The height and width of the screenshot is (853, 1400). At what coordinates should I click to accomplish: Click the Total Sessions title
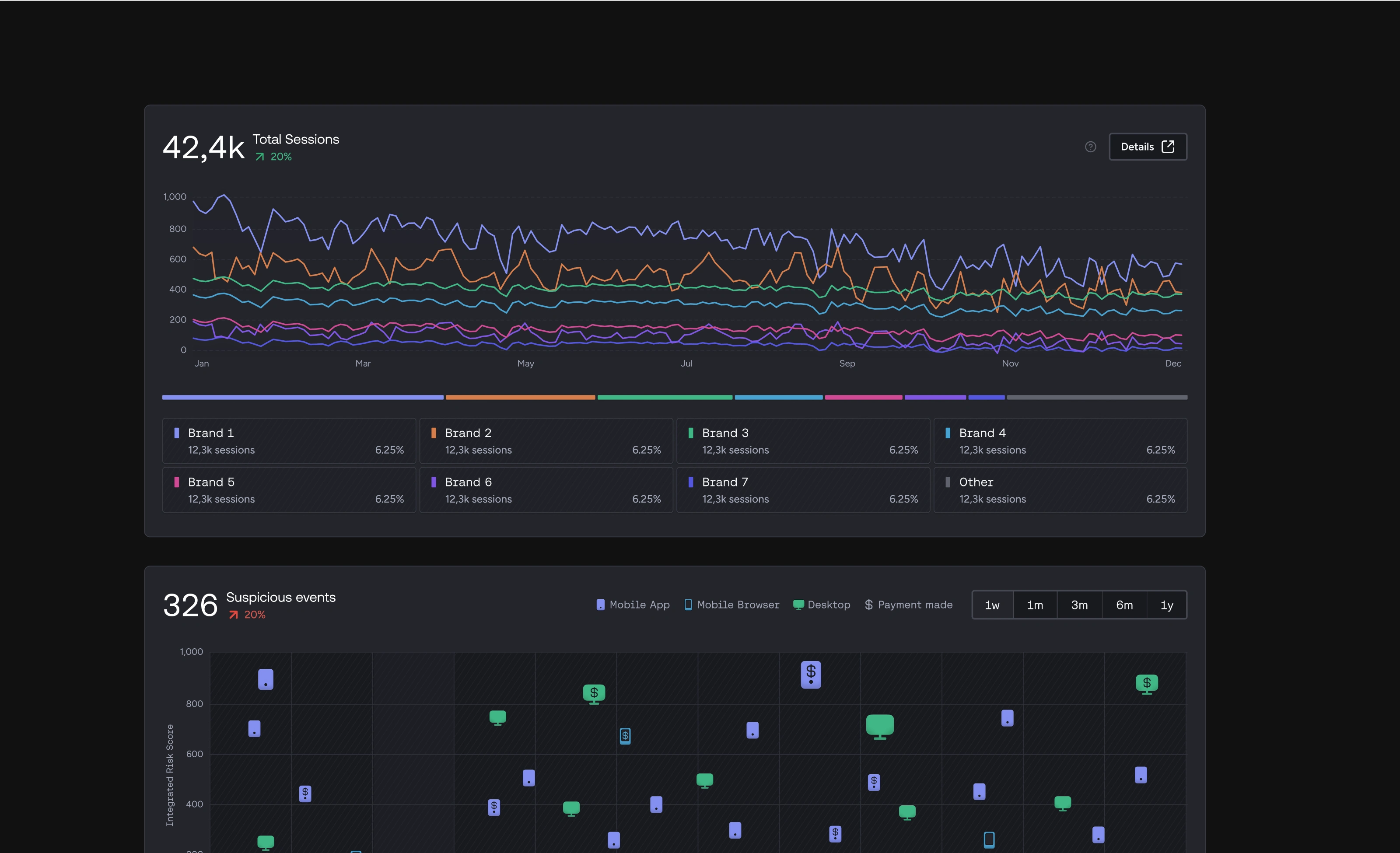[295, 139]
